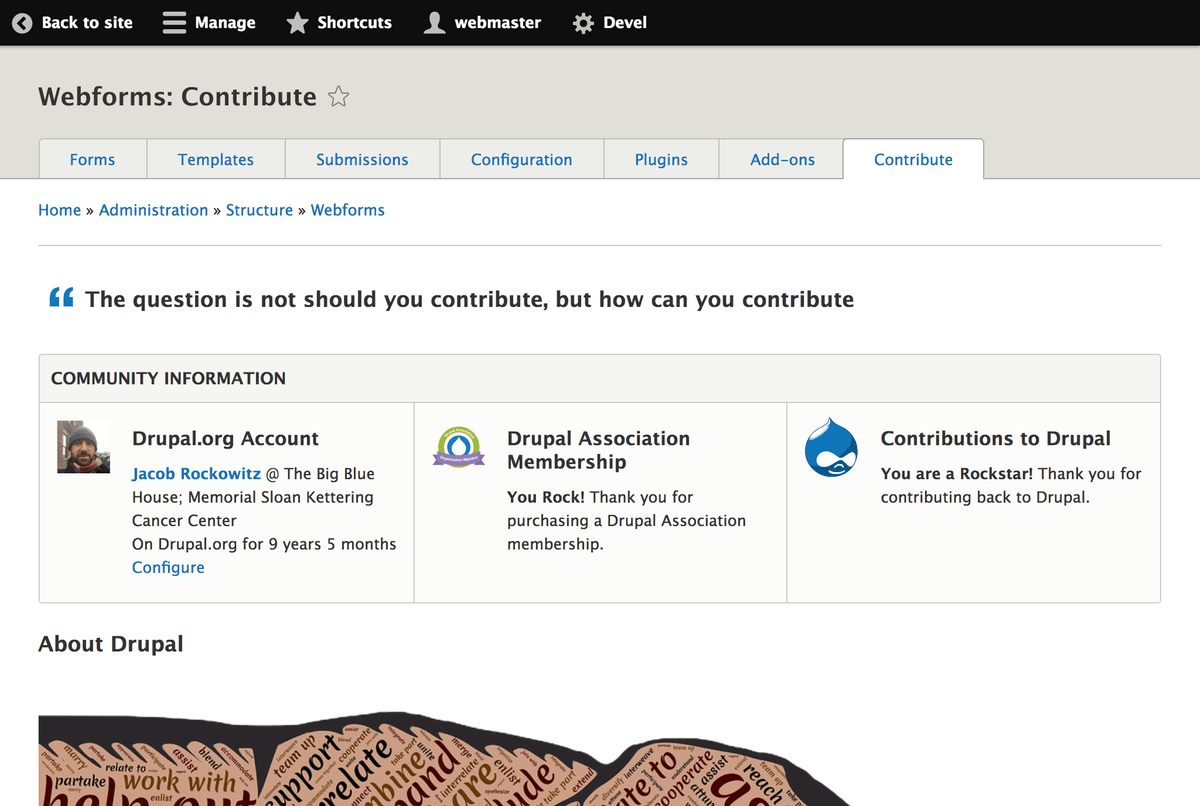Screen dimensions: 1200x806
Task: Click the Manage hamburger icon
Action: pos(174,22)
